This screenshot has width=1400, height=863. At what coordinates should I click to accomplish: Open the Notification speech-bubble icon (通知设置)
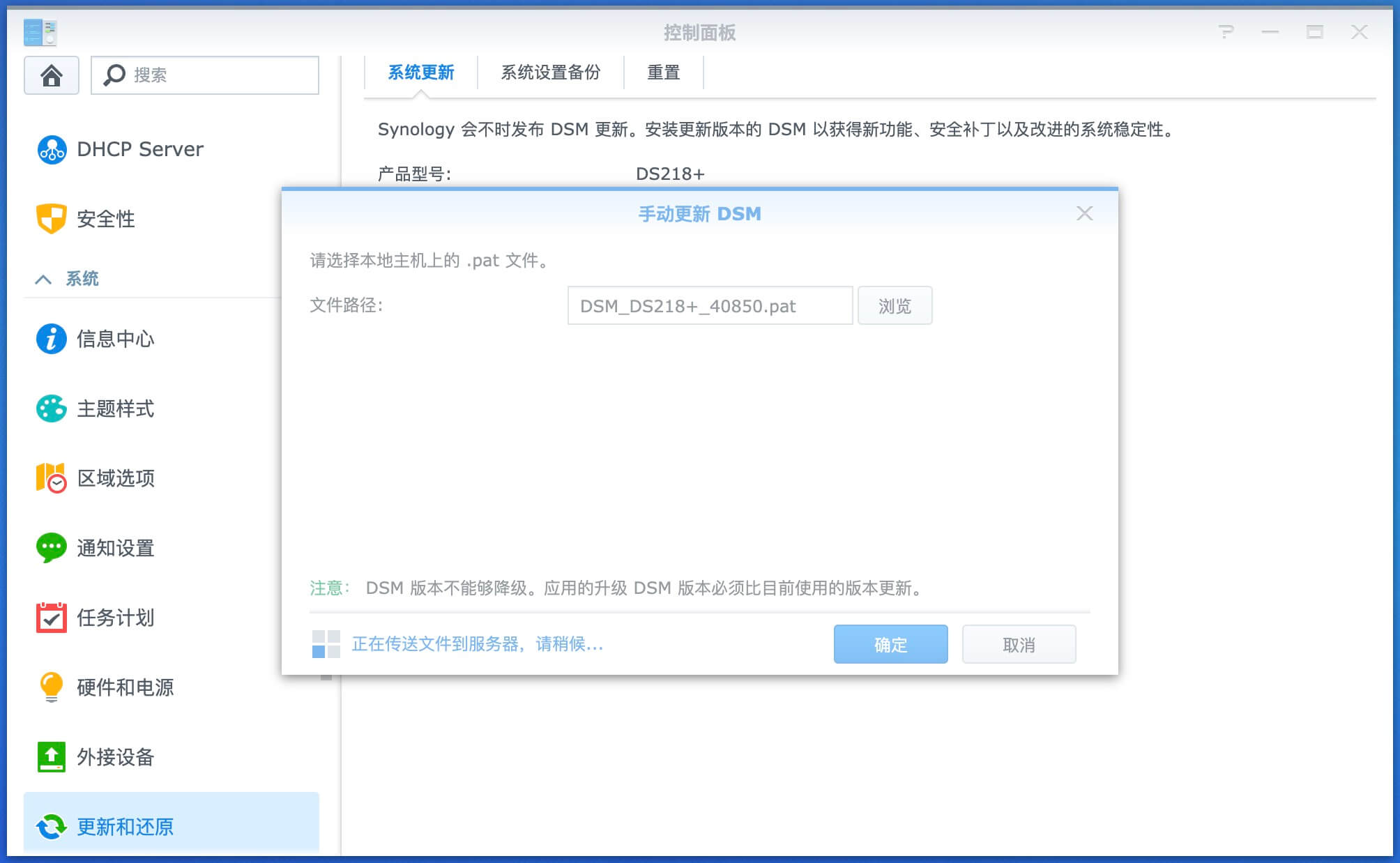52,548
